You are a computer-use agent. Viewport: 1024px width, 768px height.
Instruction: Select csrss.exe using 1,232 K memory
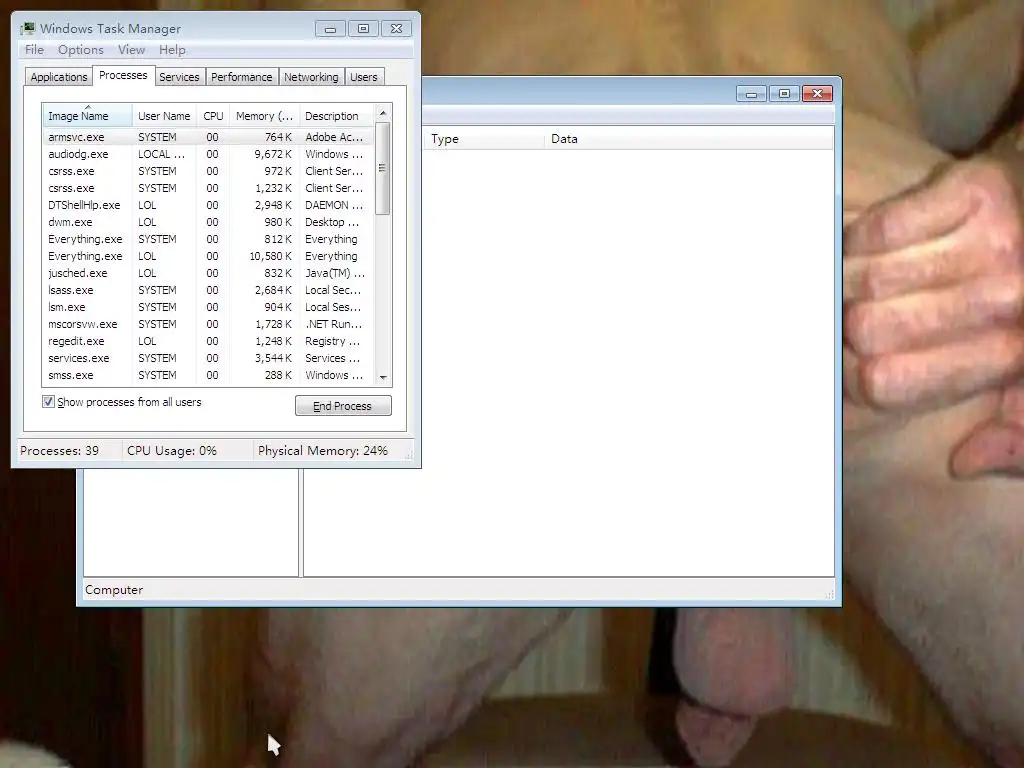[x=209, y=188]
